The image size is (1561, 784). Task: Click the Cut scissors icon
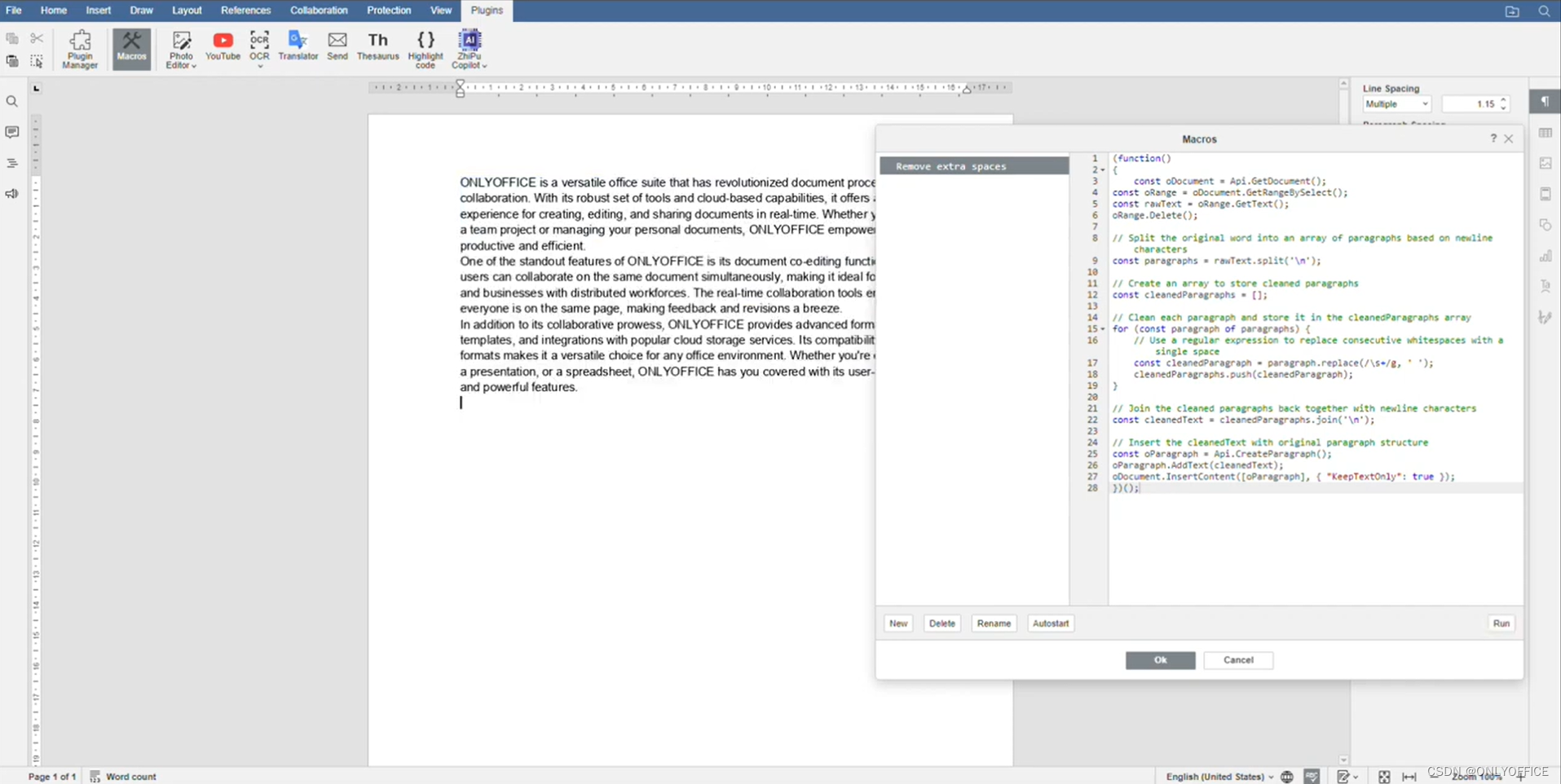[37, 38]
